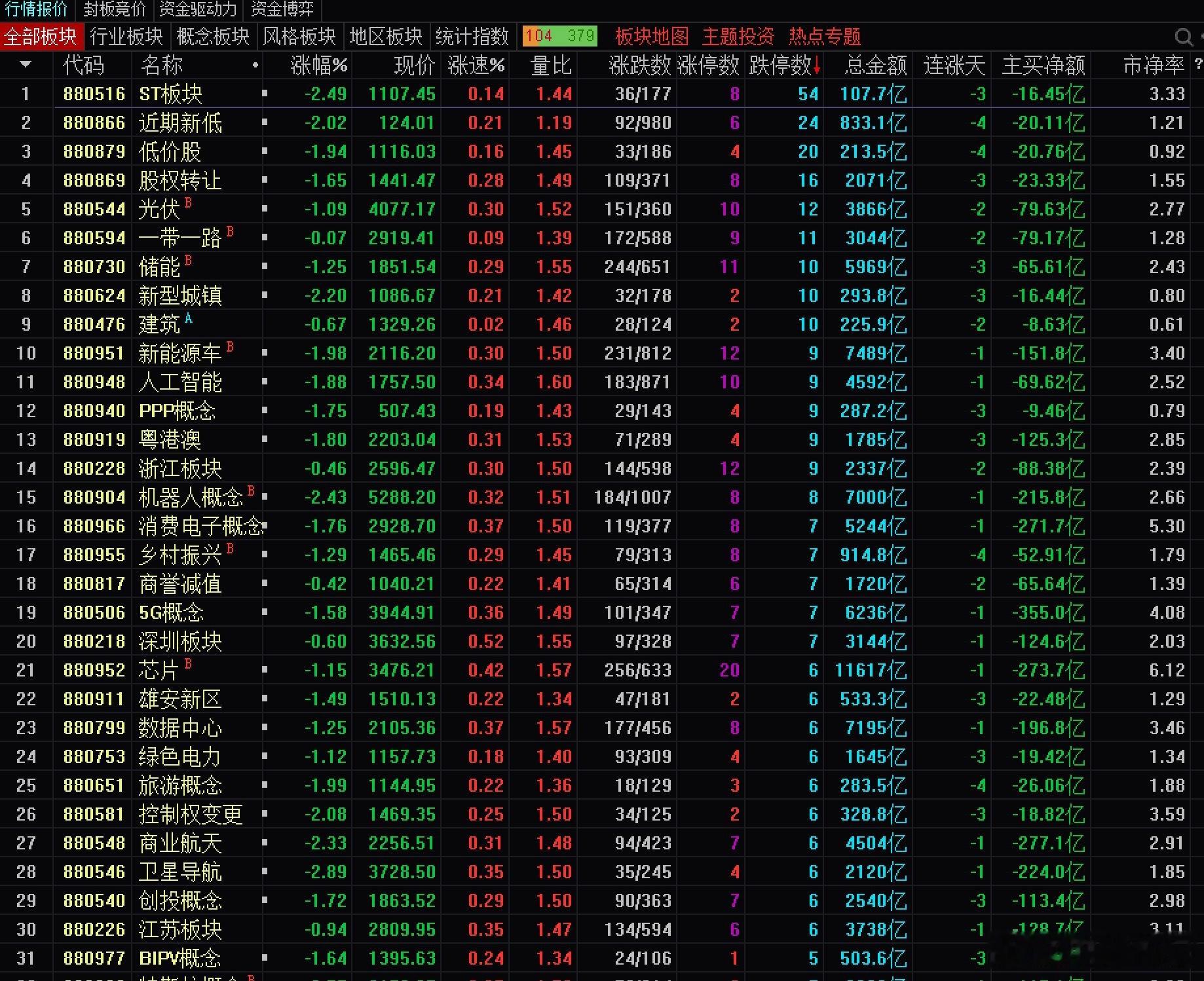Screen dimensions: 1204x981
Task: Click the 104 / 379 up-down counter bar
Action: [559, 36]
